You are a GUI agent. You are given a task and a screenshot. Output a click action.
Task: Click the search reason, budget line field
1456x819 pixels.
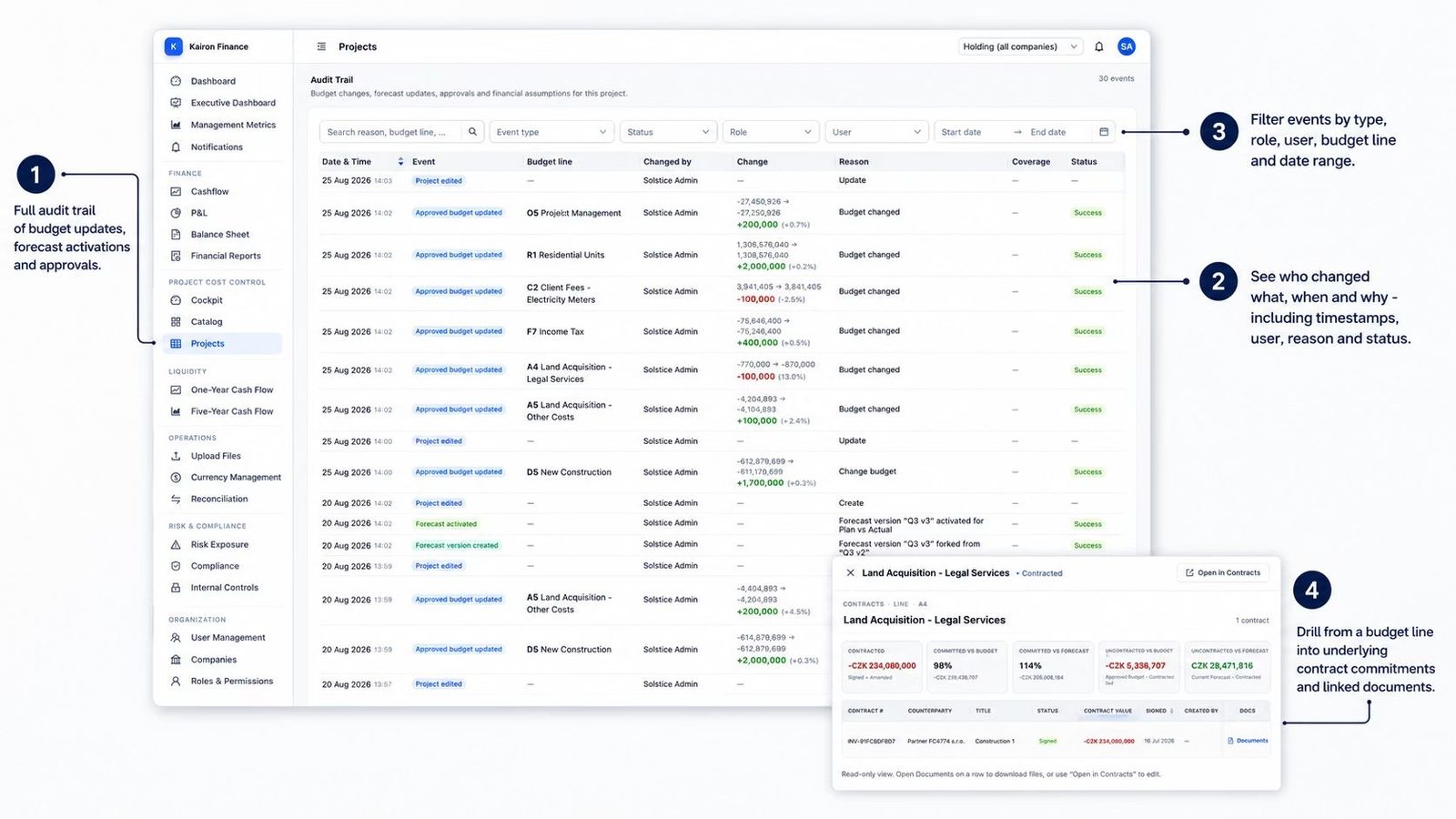[x=391, y=132]
